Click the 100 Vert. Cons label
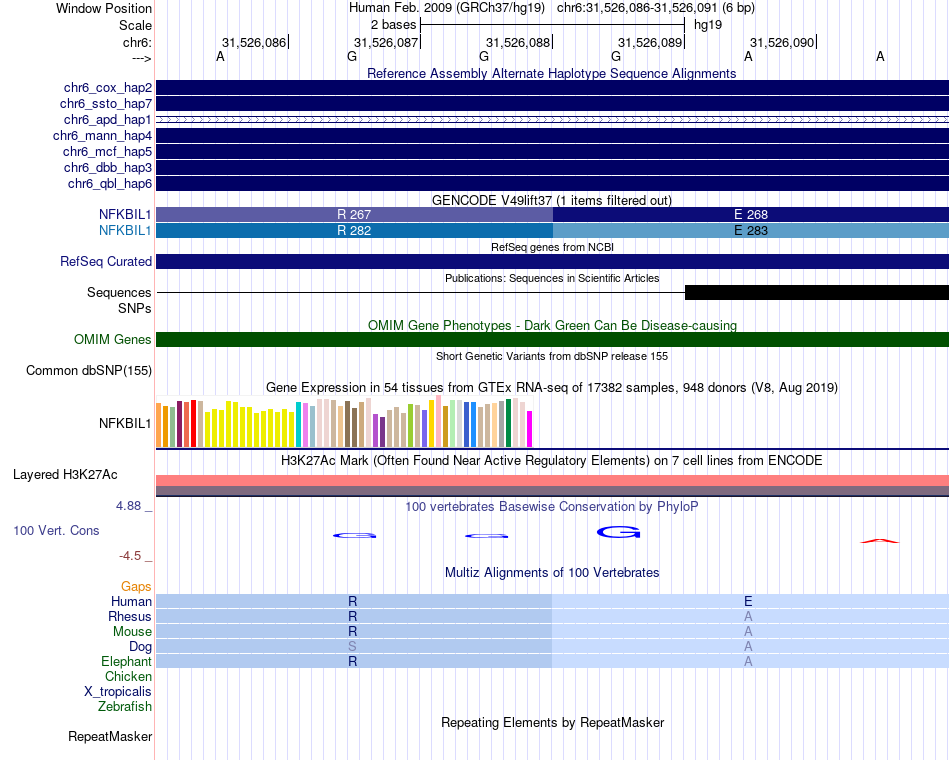The image size is (950, 760). (x=56, y=530)
